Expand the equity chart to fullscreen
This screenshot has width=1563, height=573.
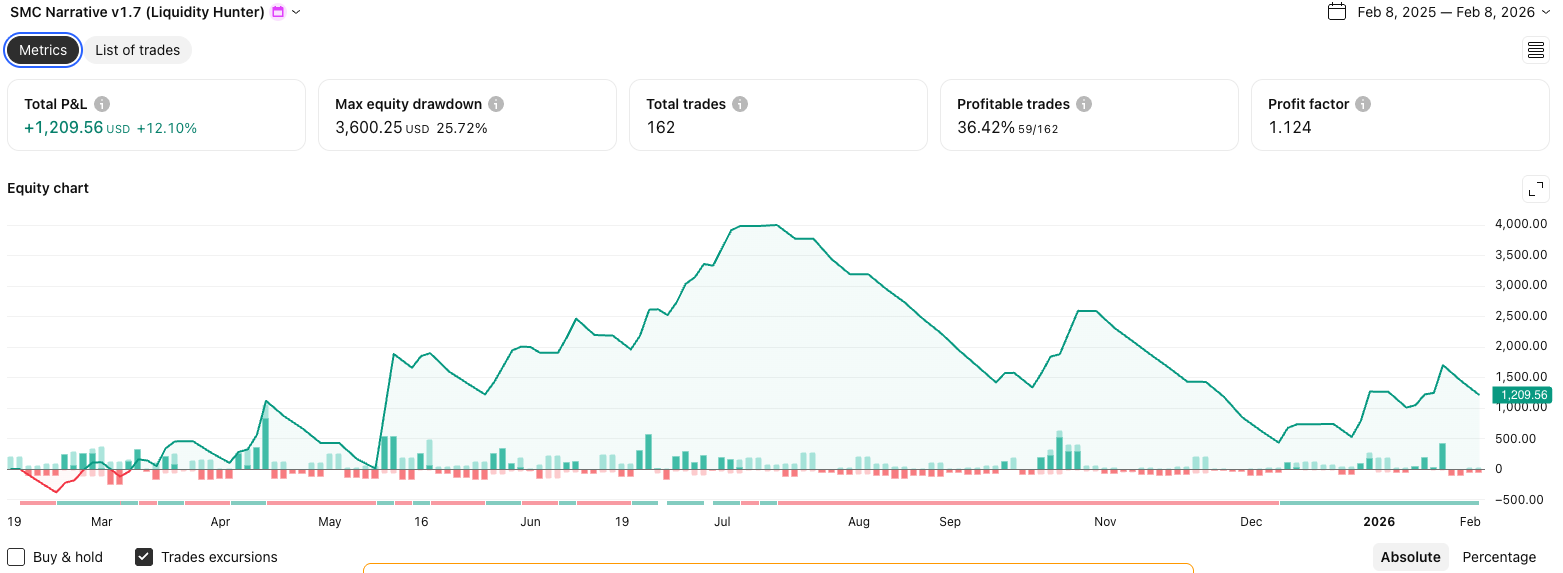point(1535,189)
